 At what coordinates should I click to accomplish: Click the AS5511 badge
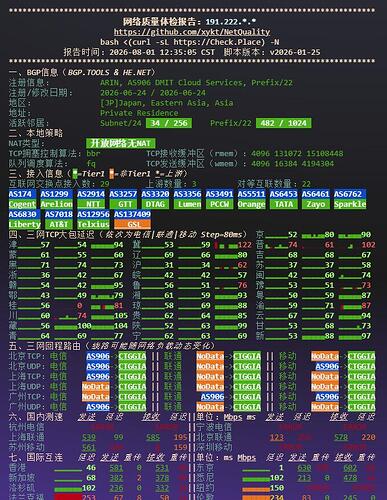pyautogui.click(x=251, y=194)
